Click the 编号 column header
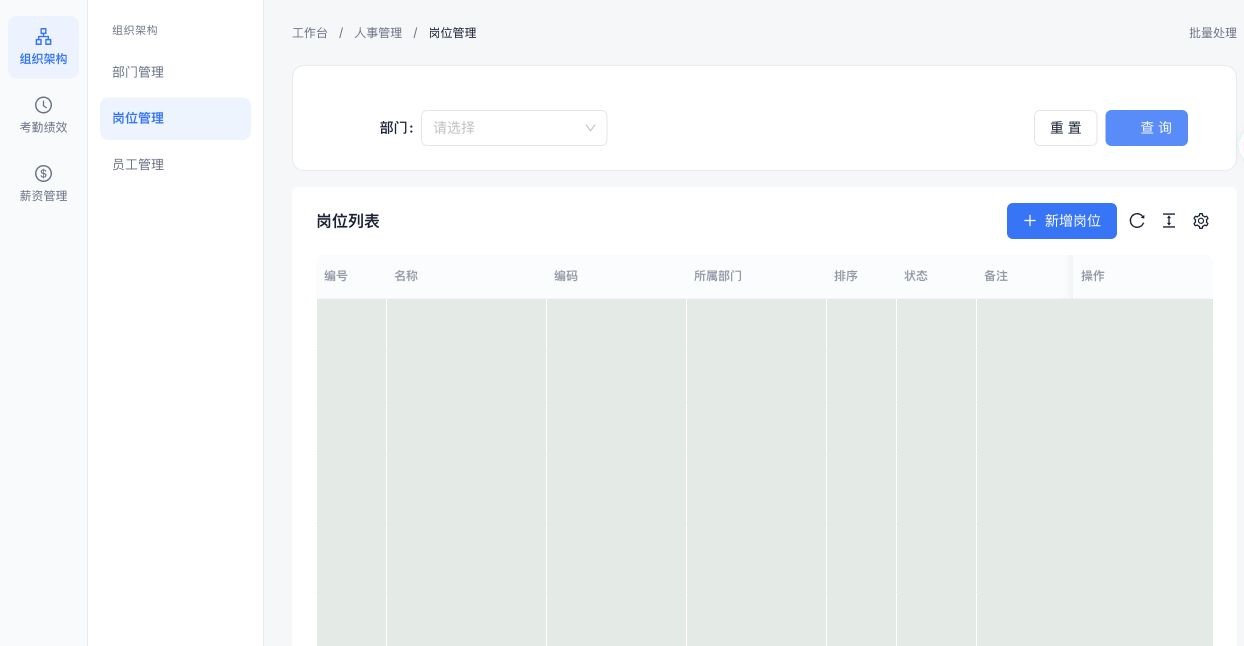Image resolution: width=1244 pixels, height=646 pixels. (351, 276)
